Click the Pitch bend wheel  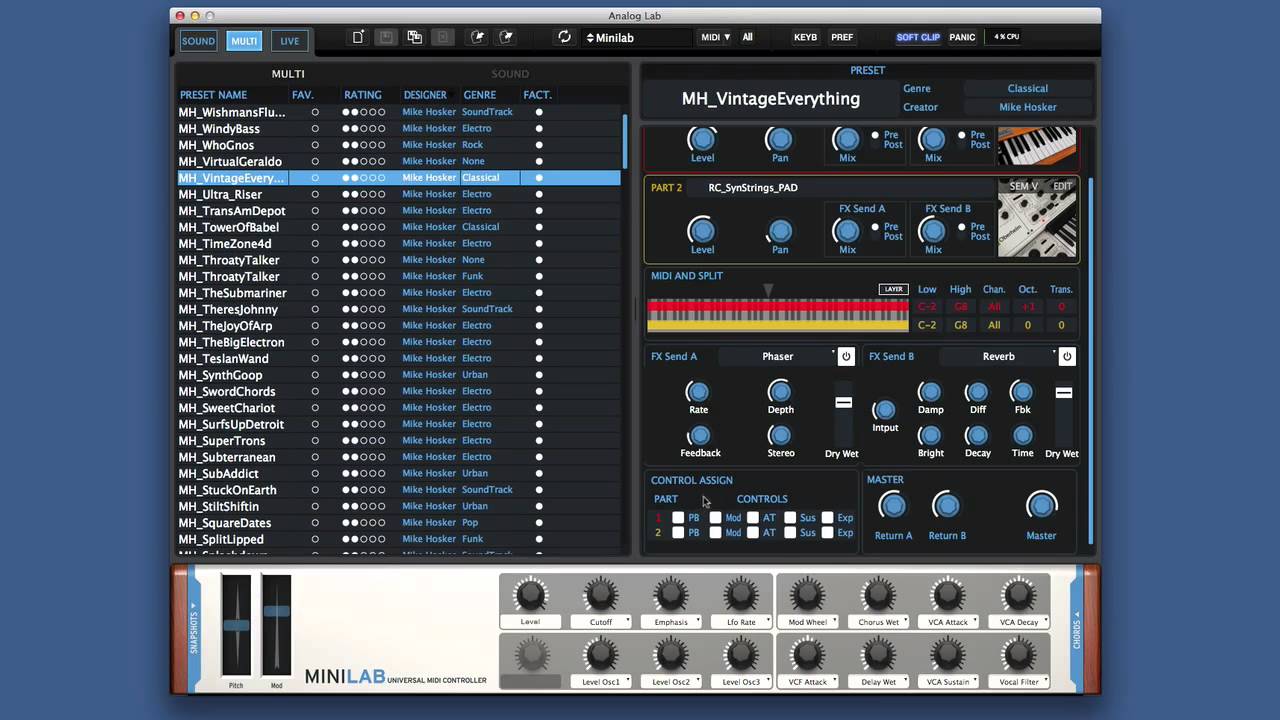tap(236, 626)
